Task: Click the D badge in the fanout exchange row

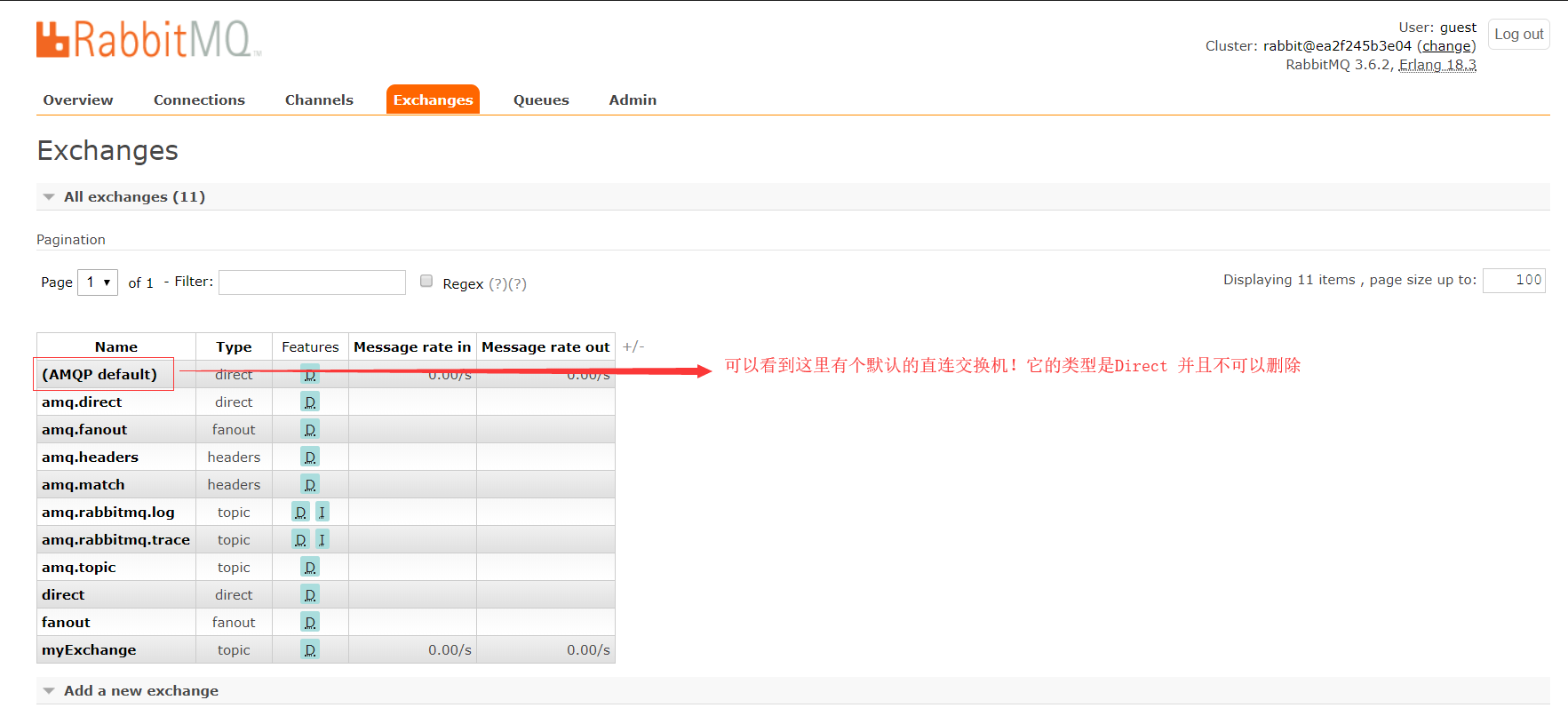Action: [310, 623]
